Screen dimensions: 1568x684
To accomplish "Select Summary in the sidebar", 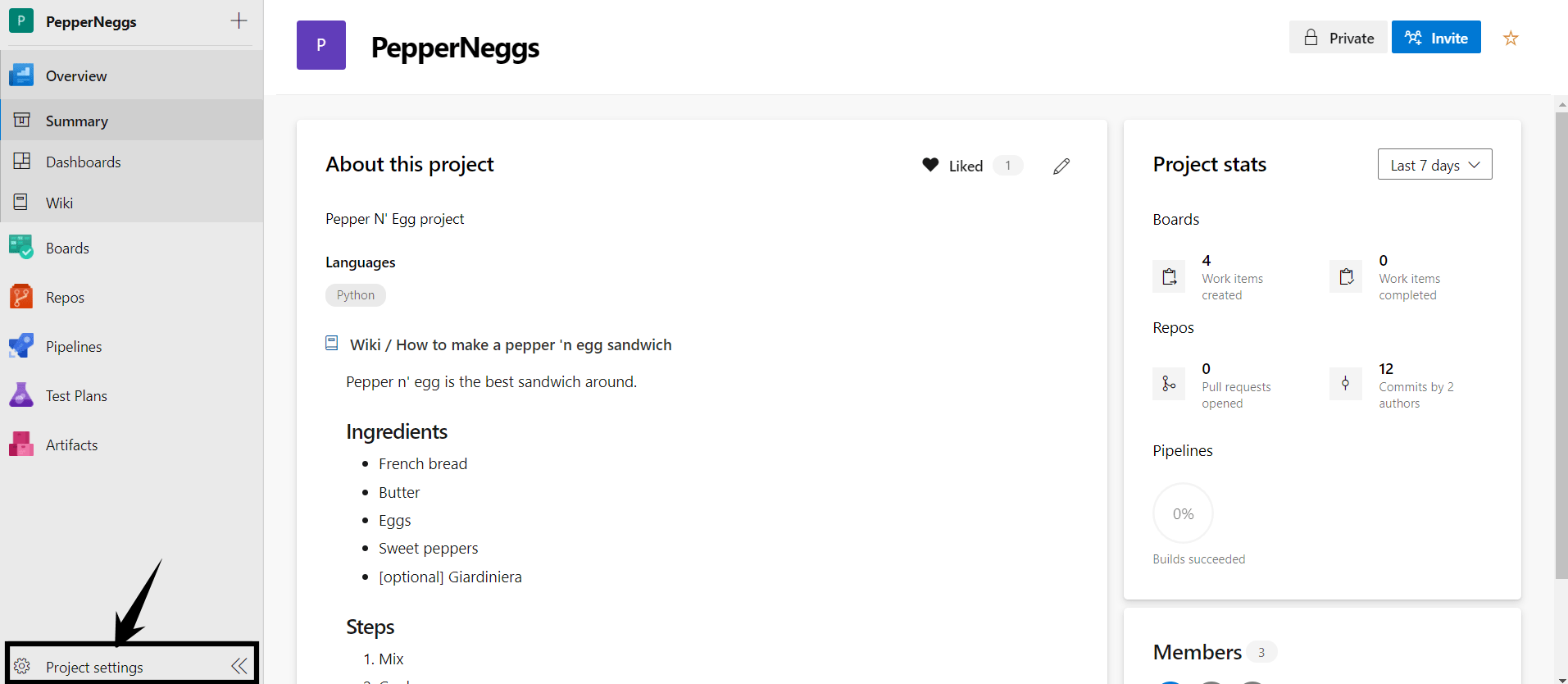I will 133,121.
